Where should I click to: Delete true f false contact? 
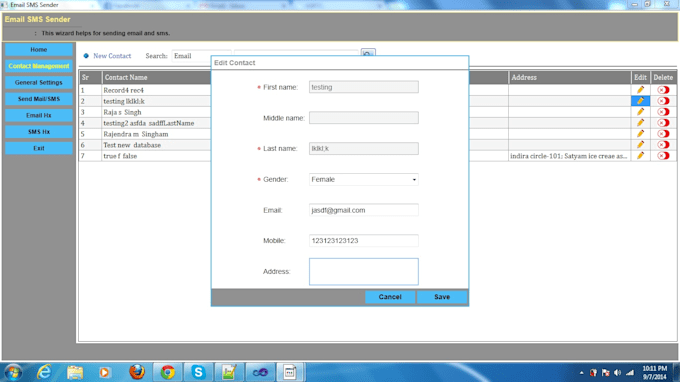coord(663,156)
